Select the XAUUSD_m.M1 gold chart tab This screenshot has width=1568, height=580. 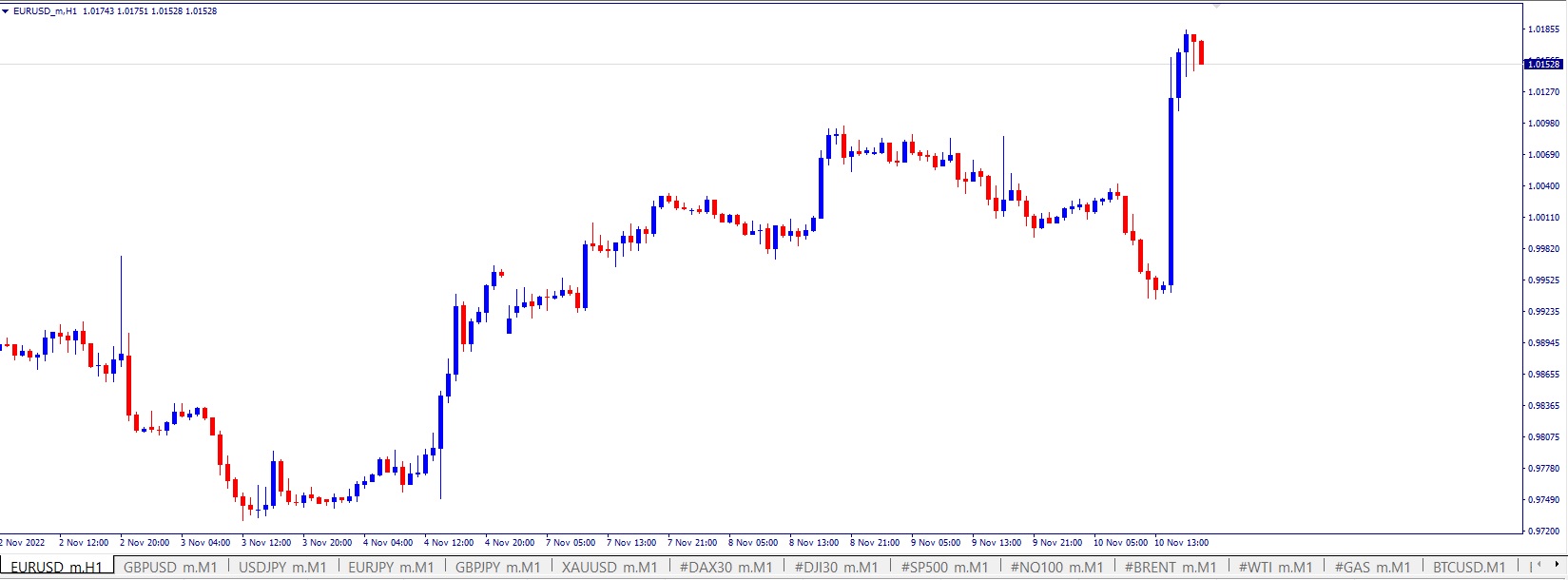610,568
